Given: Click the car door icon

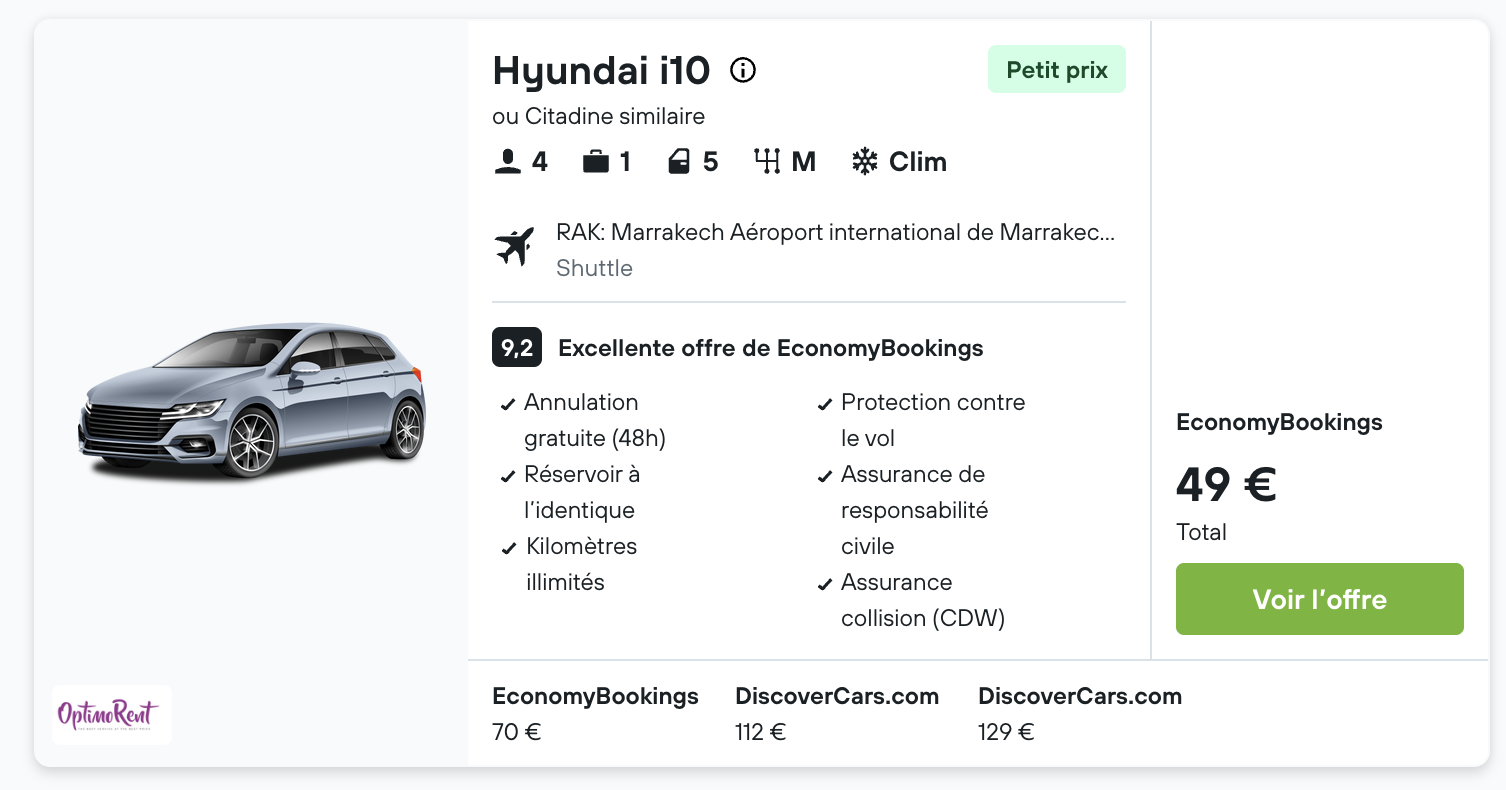Looking at the screenshot, I should pyautogui.click(x=679, y=162).
